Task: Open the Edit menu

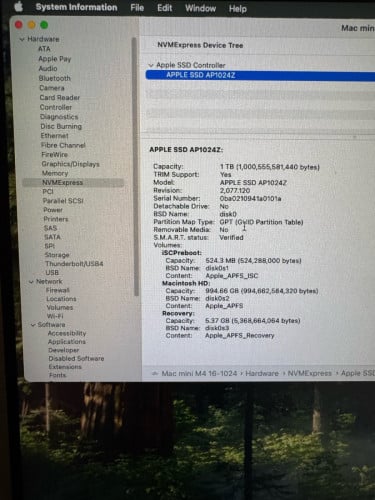Action: 164,8
